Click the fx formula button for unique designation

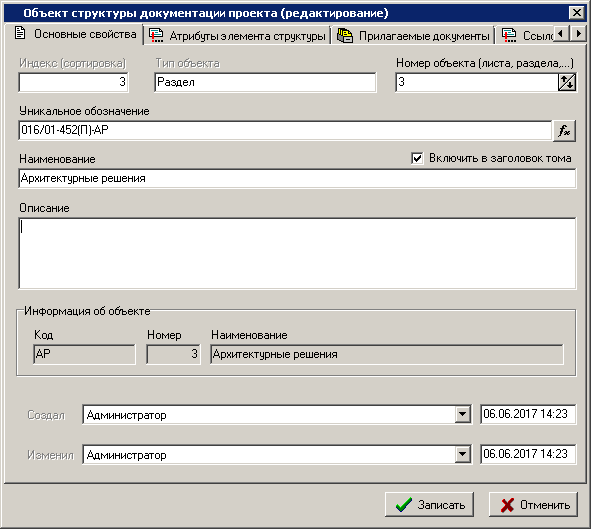[564, 131]
